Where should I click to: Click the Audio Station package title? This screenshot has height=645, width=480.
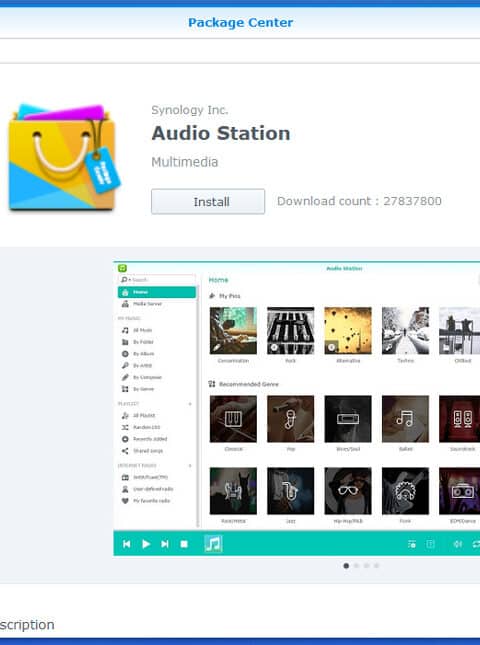click(221, 133)
